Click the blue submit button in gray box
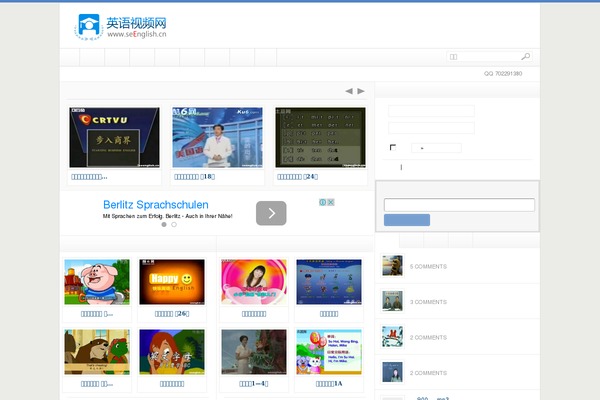The image size is (600, 400). [407, 220]
